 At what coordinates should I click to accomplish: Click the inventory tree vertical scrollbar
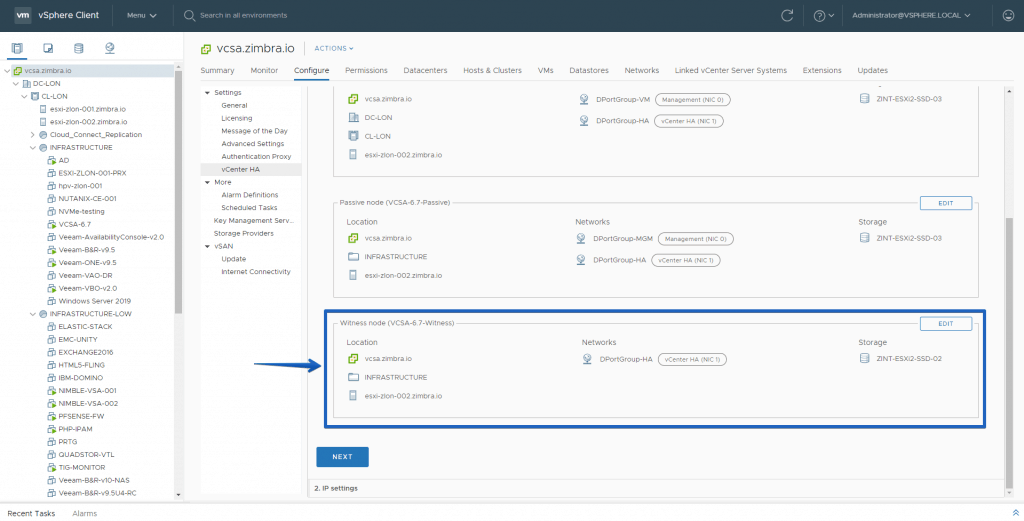point(179,193)
